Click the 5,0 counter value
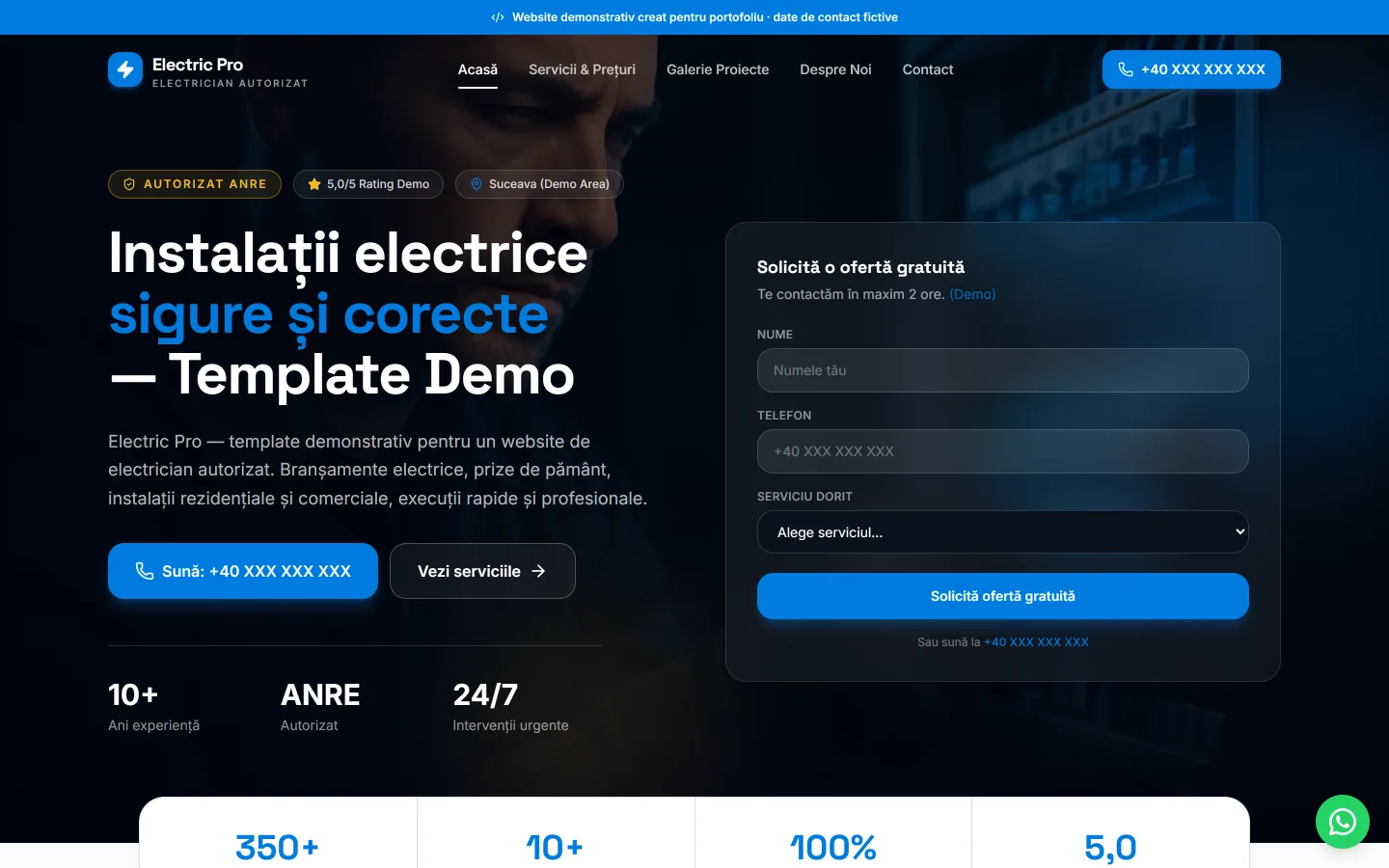 (x=1110, y=848)
